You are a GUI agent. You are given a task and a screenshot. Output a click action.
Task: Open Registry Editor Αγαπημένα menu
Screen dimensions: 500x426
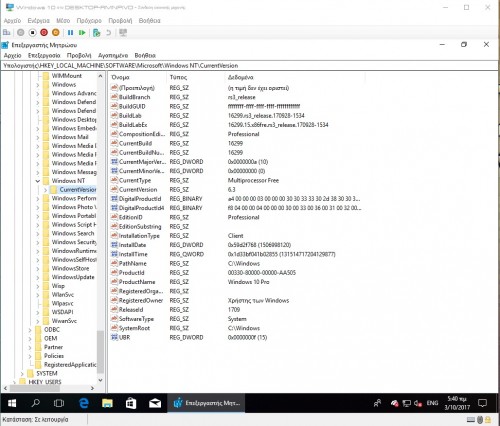(113, 55)
